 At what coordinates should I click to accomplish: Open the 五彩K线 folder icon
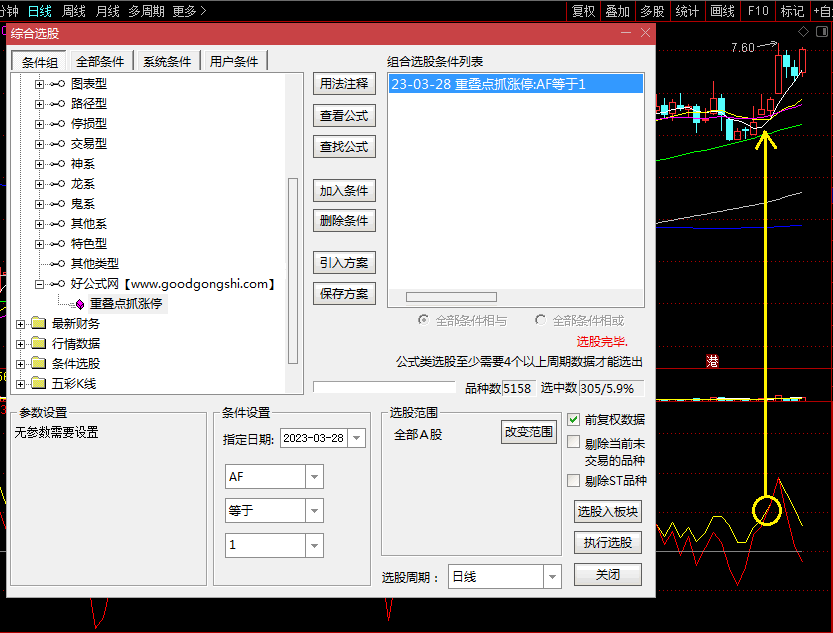38,383
